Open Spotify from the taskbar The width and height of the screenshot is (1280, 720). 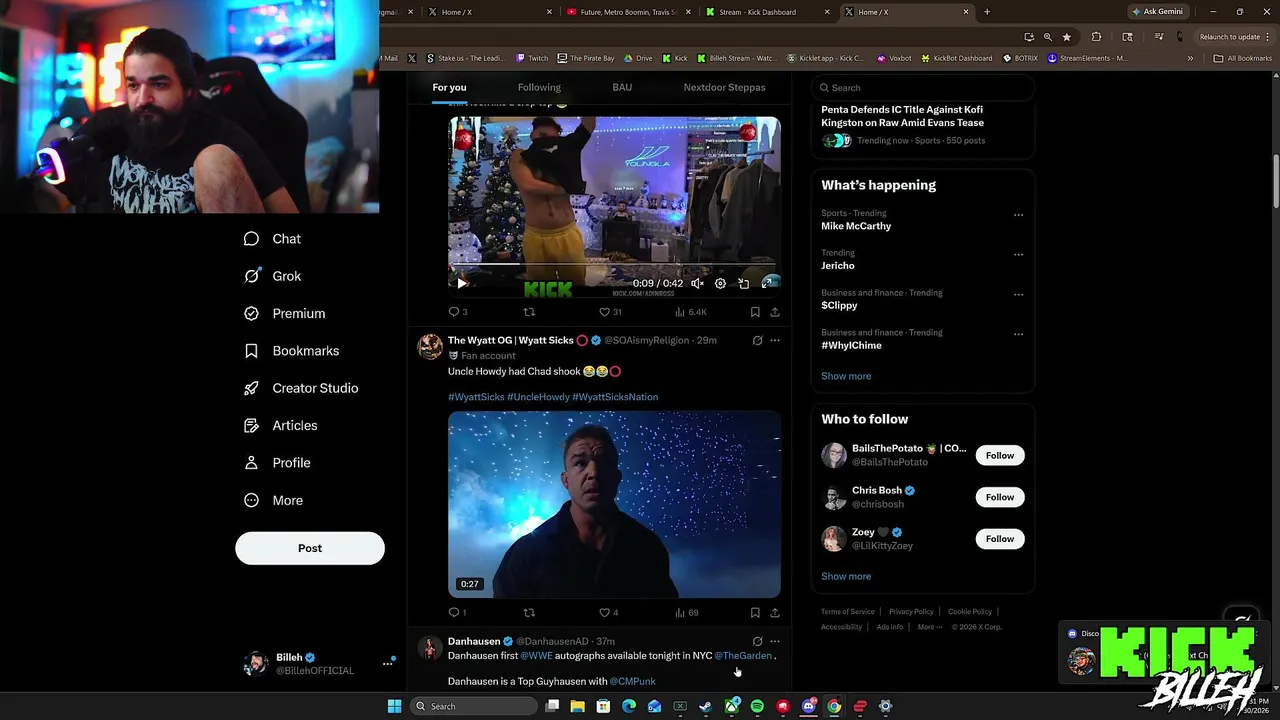pos(757,706)
